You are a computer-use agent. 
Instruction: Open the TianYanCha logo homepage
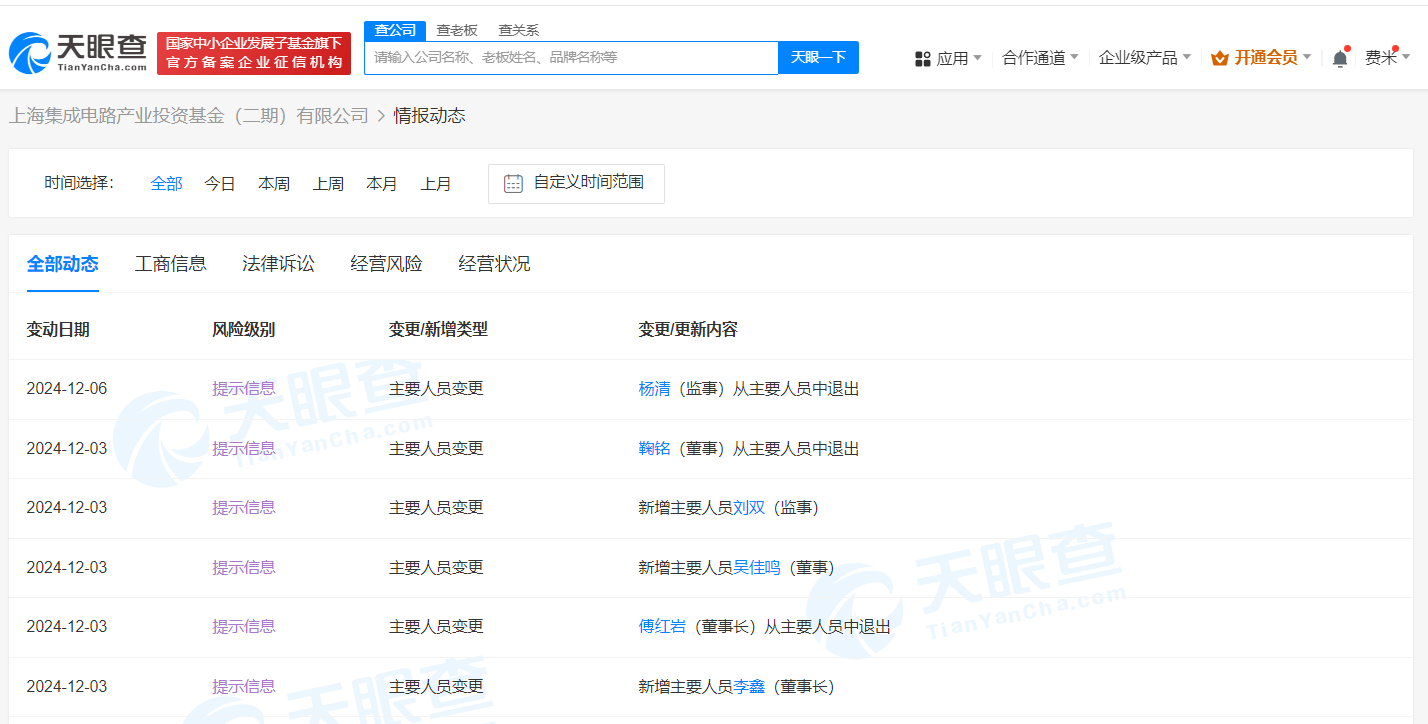[78, 53]
